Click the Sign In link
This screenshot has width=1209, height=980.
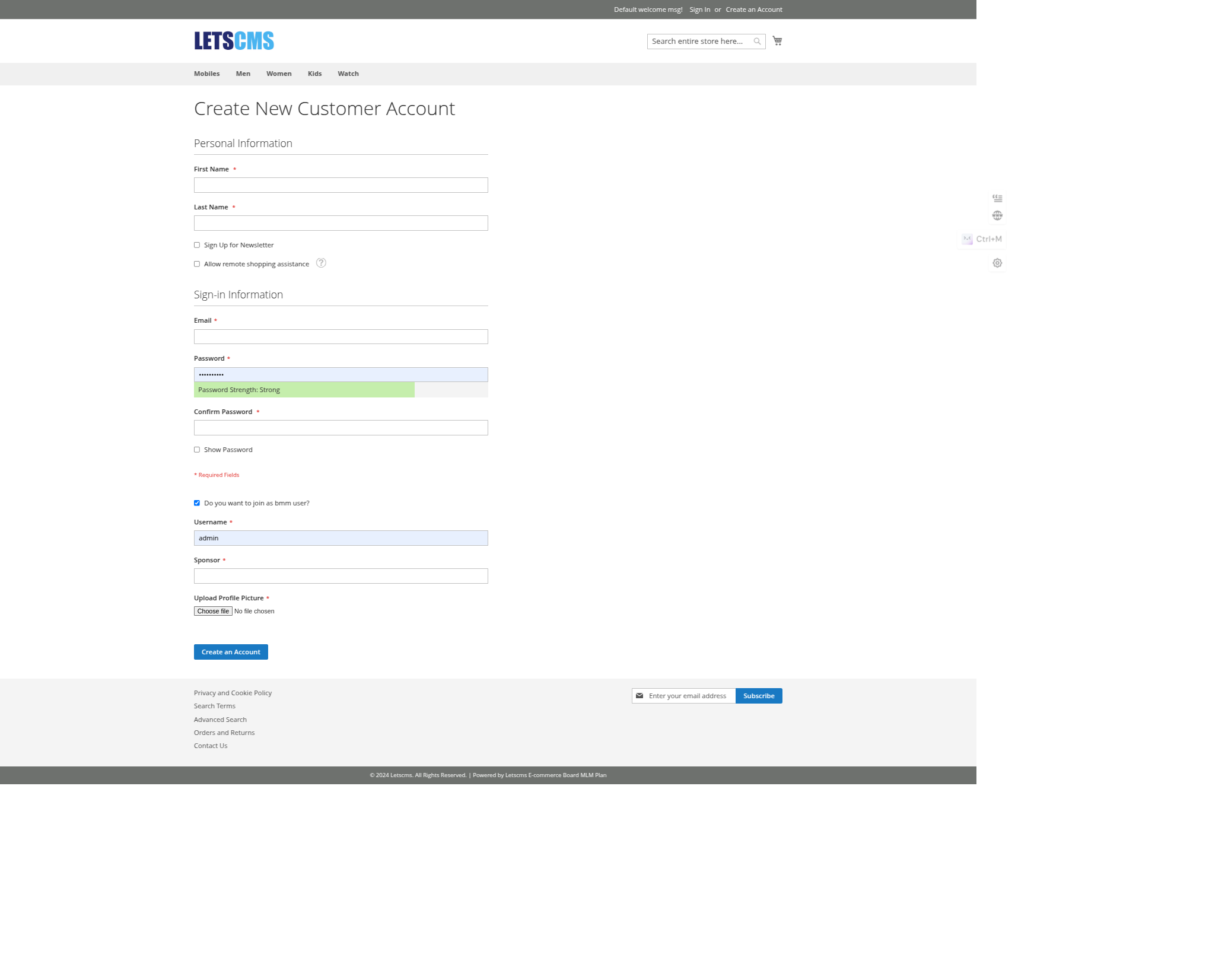tap(699, 9)
